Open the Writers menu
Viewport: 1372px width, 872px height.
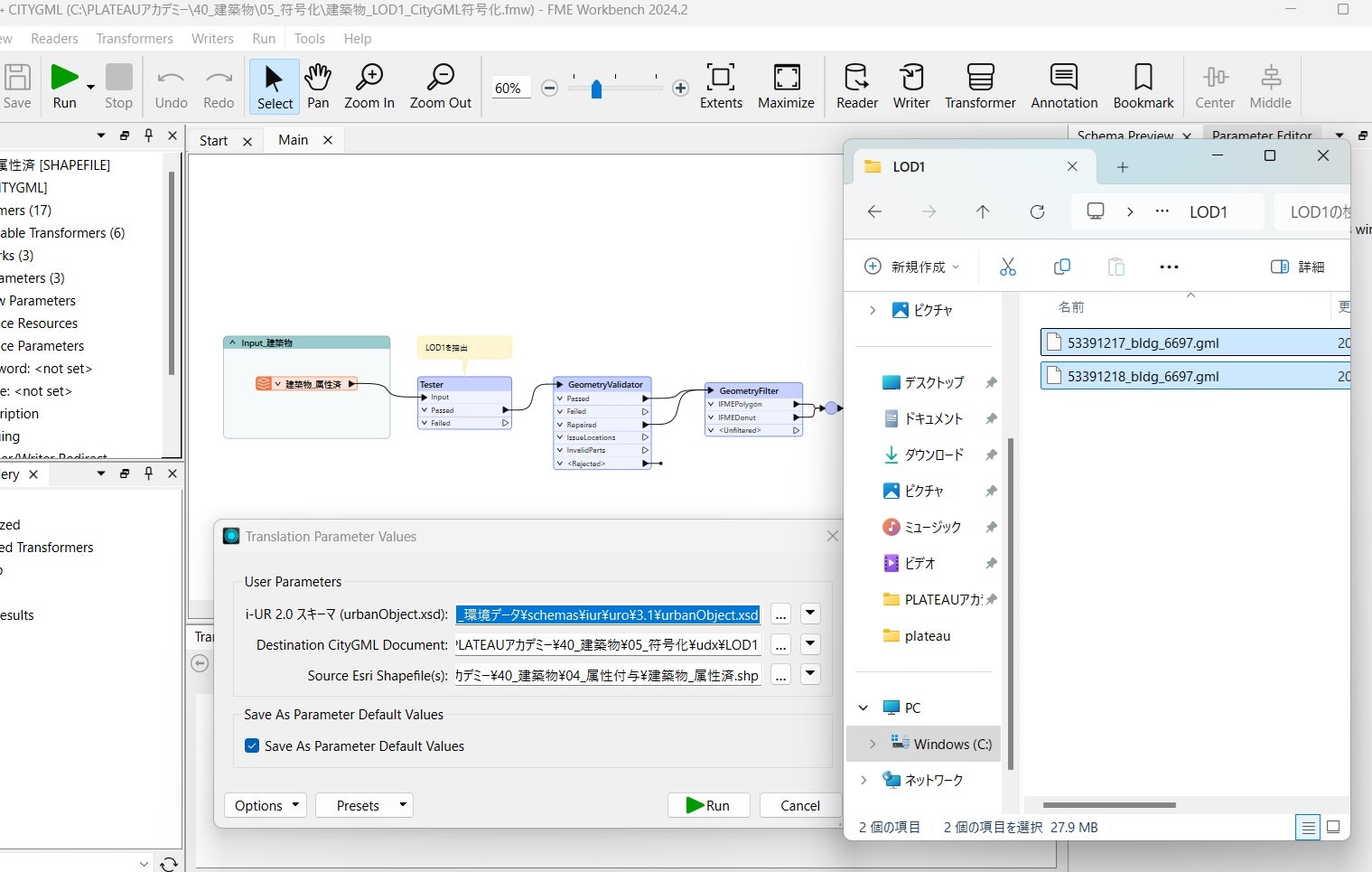[x=212, y=39]
